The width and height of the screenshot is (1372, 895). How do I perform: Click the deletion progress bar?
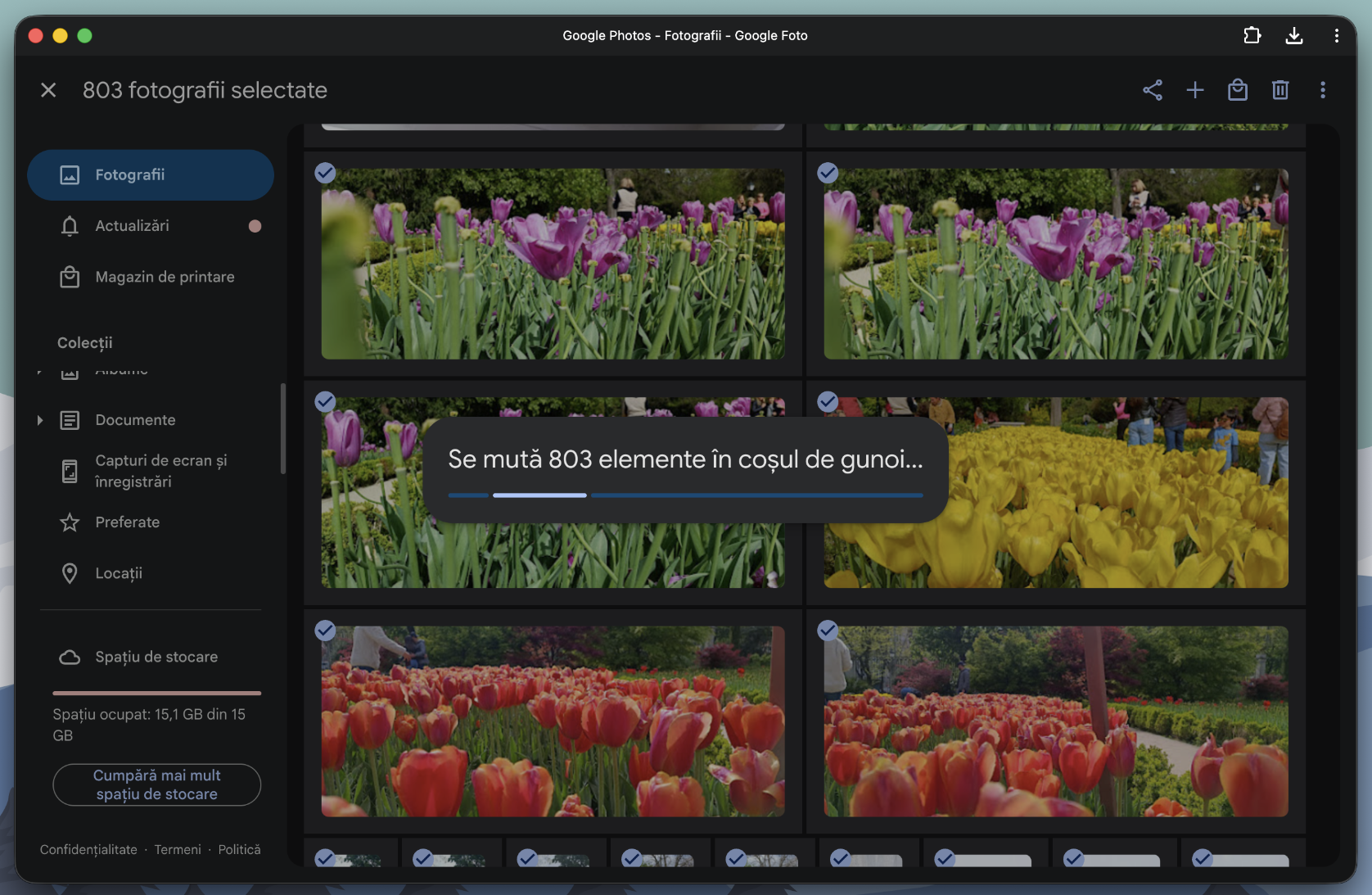click(x=685, y=495)
